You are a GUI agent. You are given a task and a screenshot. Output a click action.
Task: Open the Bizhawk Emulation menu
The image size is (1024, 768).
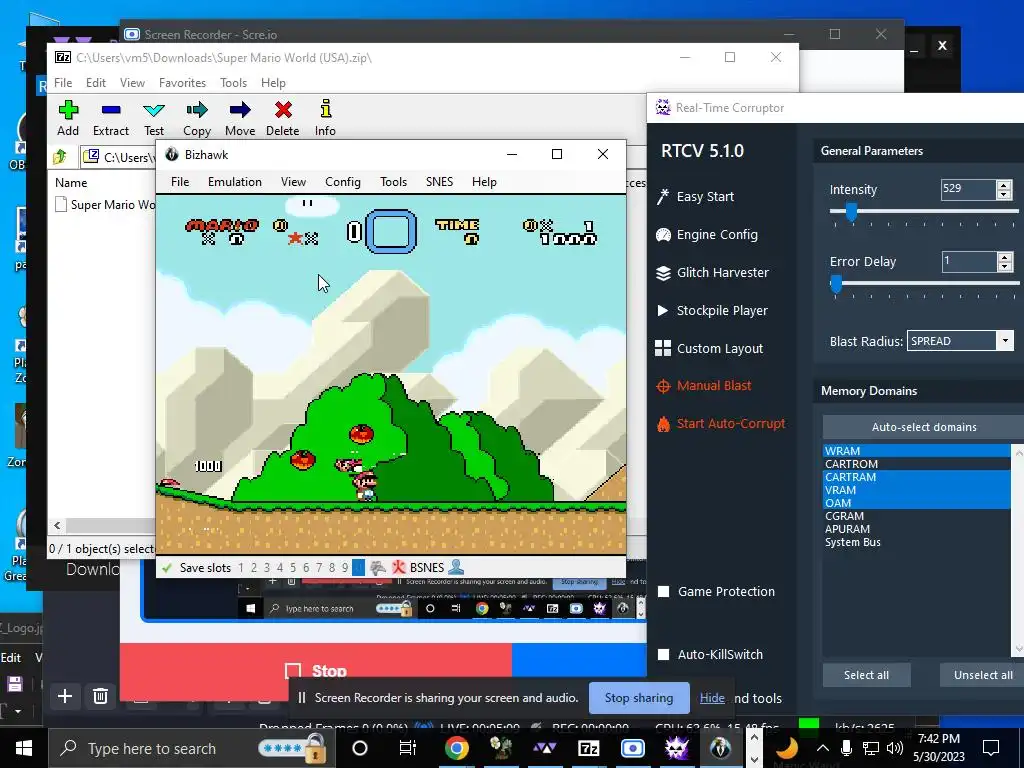pyautogui.click(x=234, y=182)
